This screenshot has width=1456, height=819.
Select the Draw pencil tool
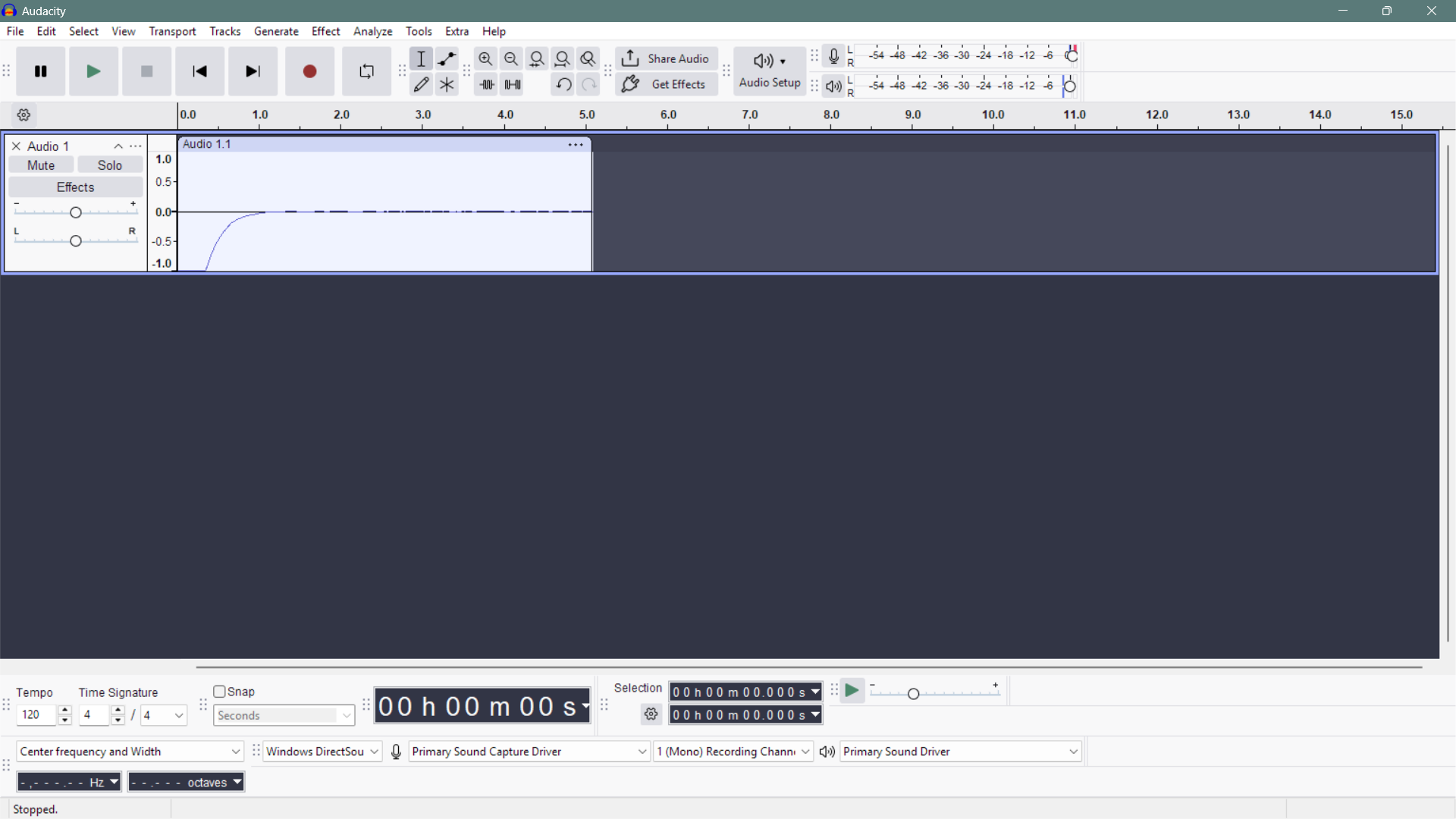point(421,85)
